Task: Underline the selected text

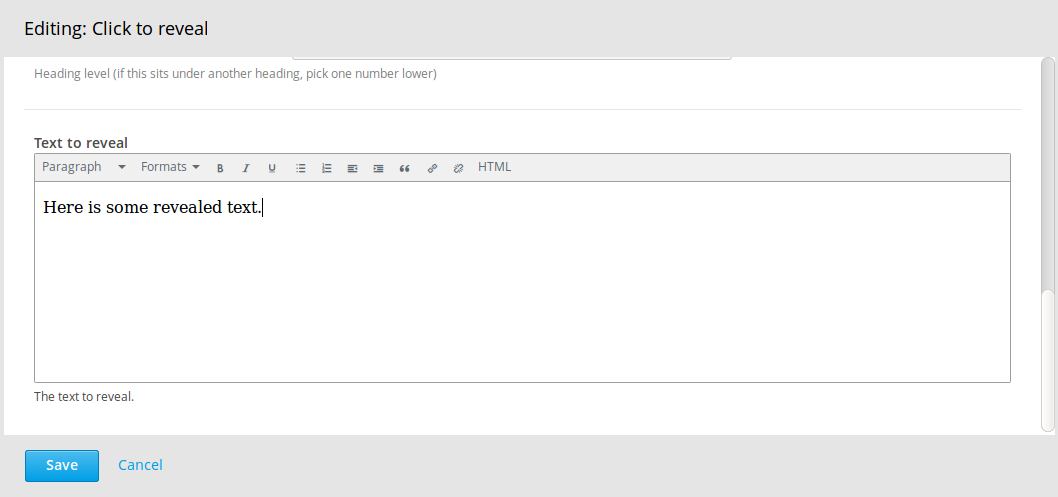Action: pos(272,168)
